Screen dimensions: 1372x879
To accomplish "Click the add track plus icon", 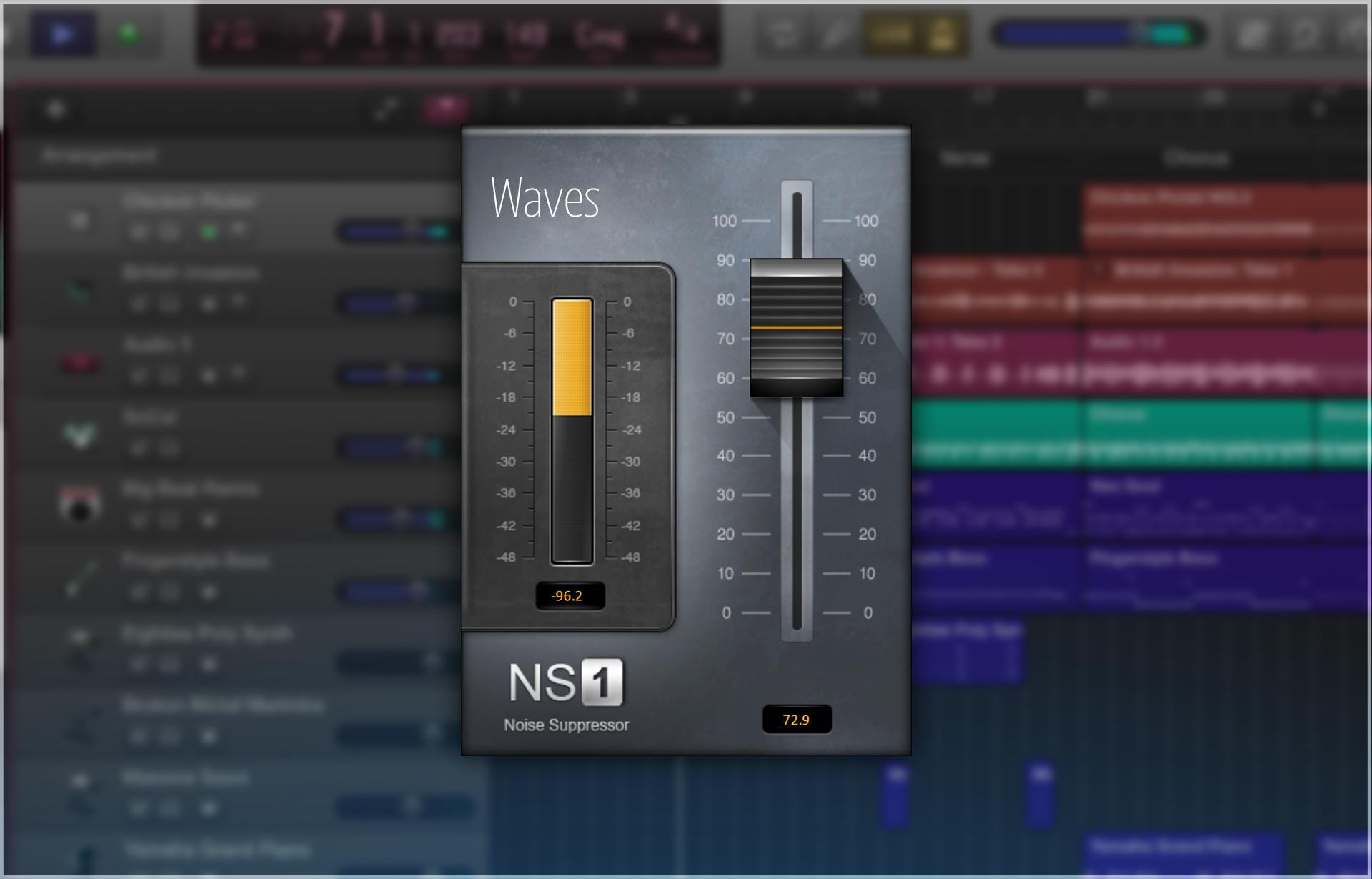I will click(x=56, y=109).
